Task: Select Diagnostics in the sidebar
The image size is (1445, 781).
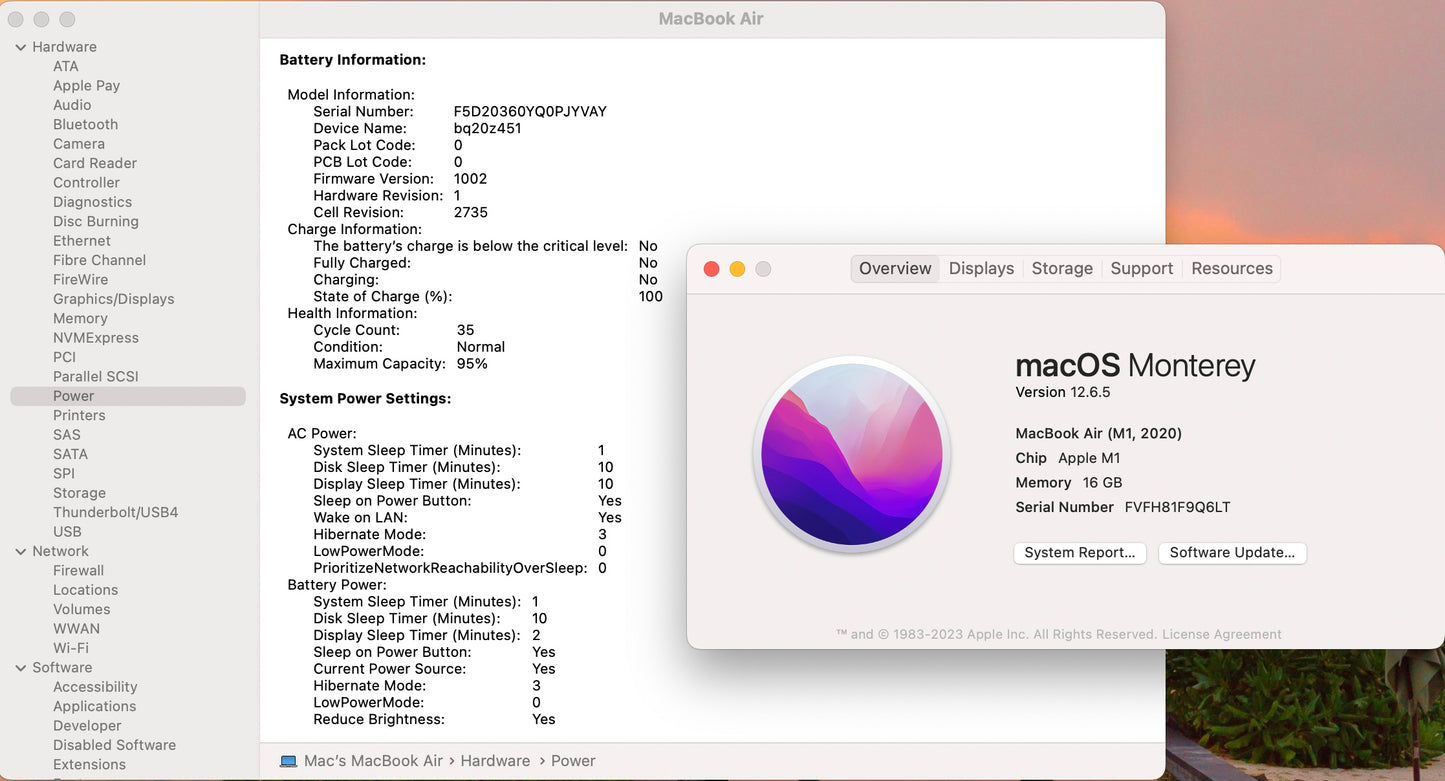Action: (x=92, y=202)
